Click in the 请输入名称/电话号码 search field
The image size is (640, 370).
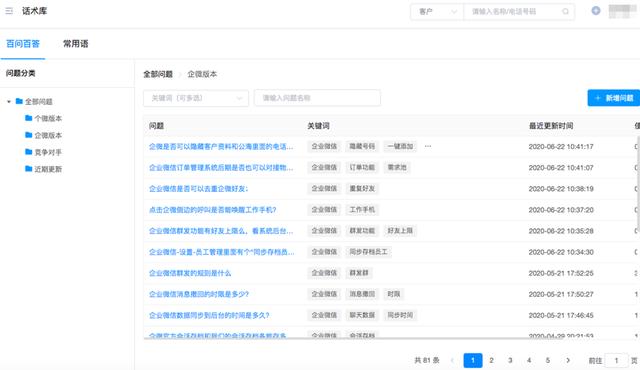(x=519, y=11)
